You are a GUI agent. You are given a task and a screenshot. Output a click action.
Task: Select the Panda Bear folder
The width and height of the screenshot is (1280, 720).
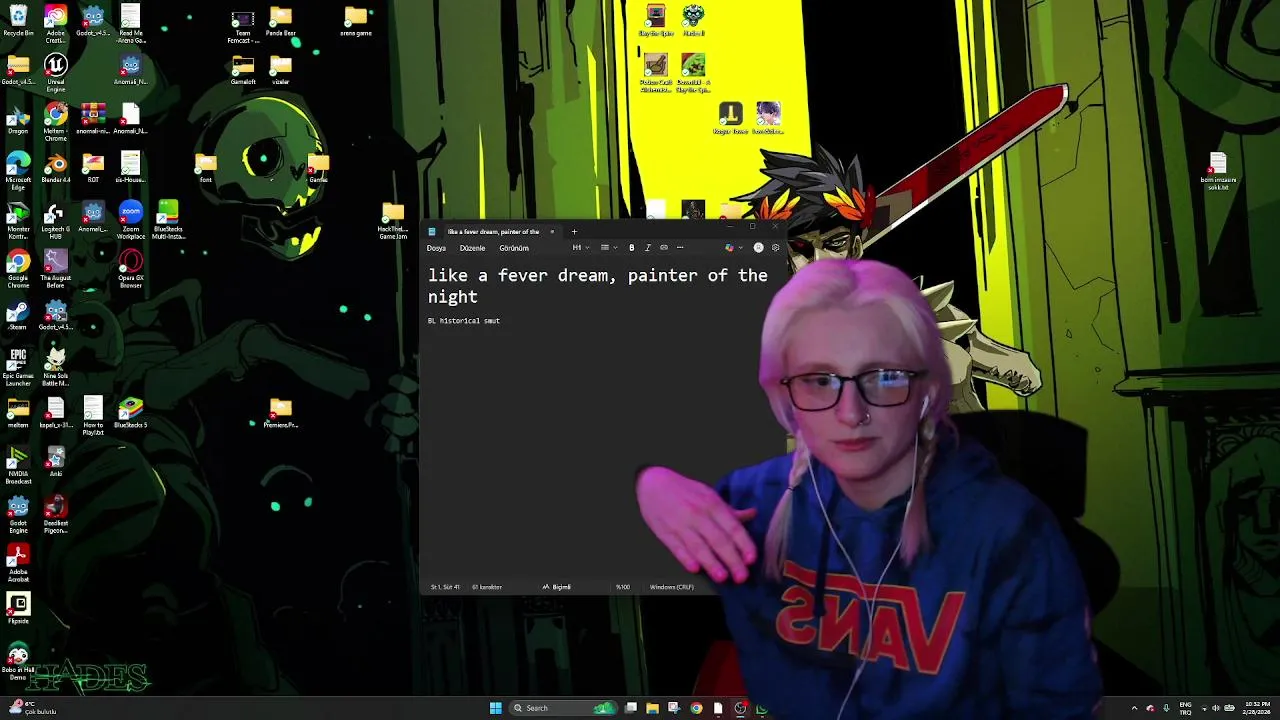tap(281, 21)
